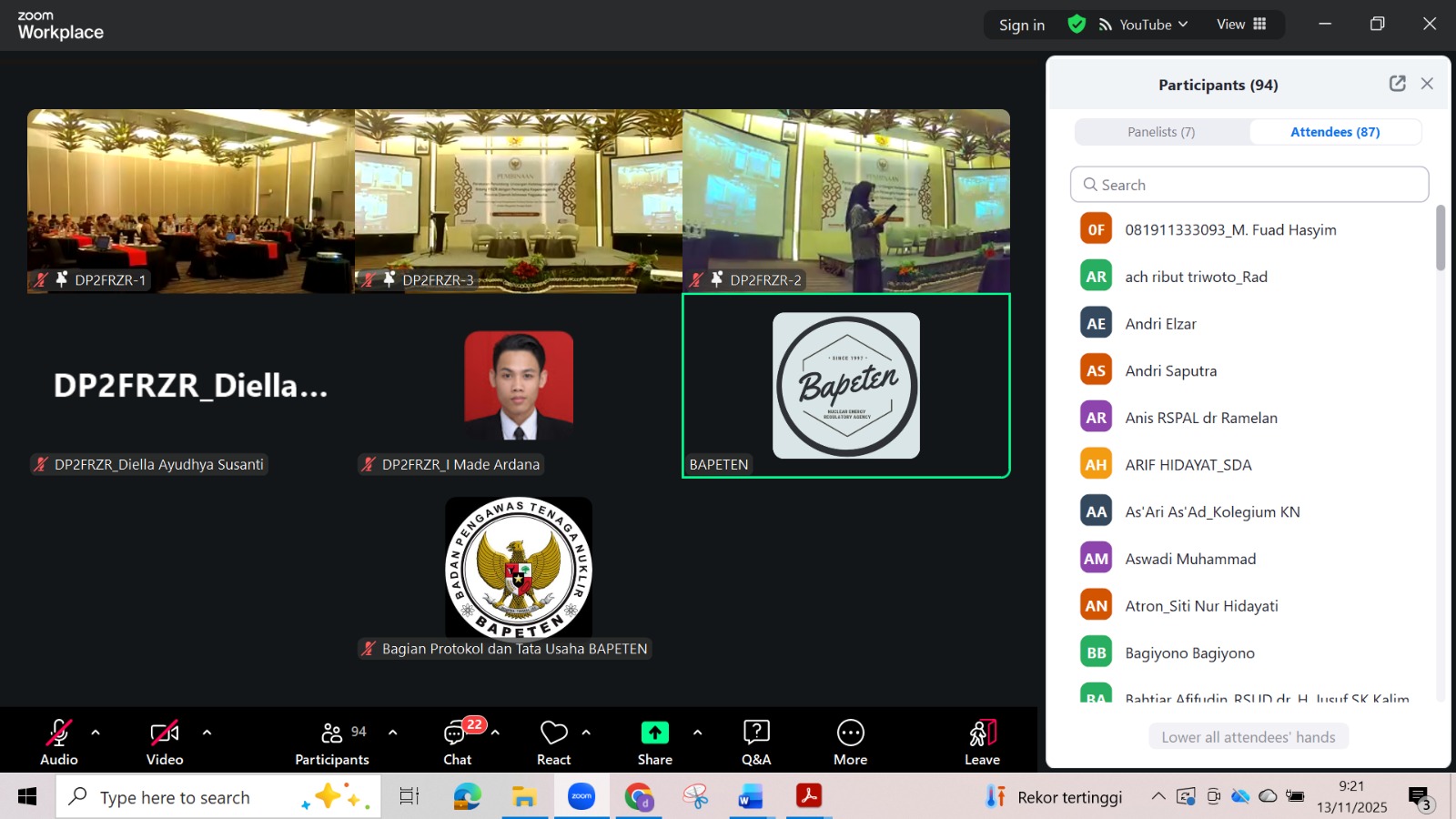This screenshot has height=819, width=1456.
Task: Click the participants list scrollbar
Action: tap(1441, 240)
